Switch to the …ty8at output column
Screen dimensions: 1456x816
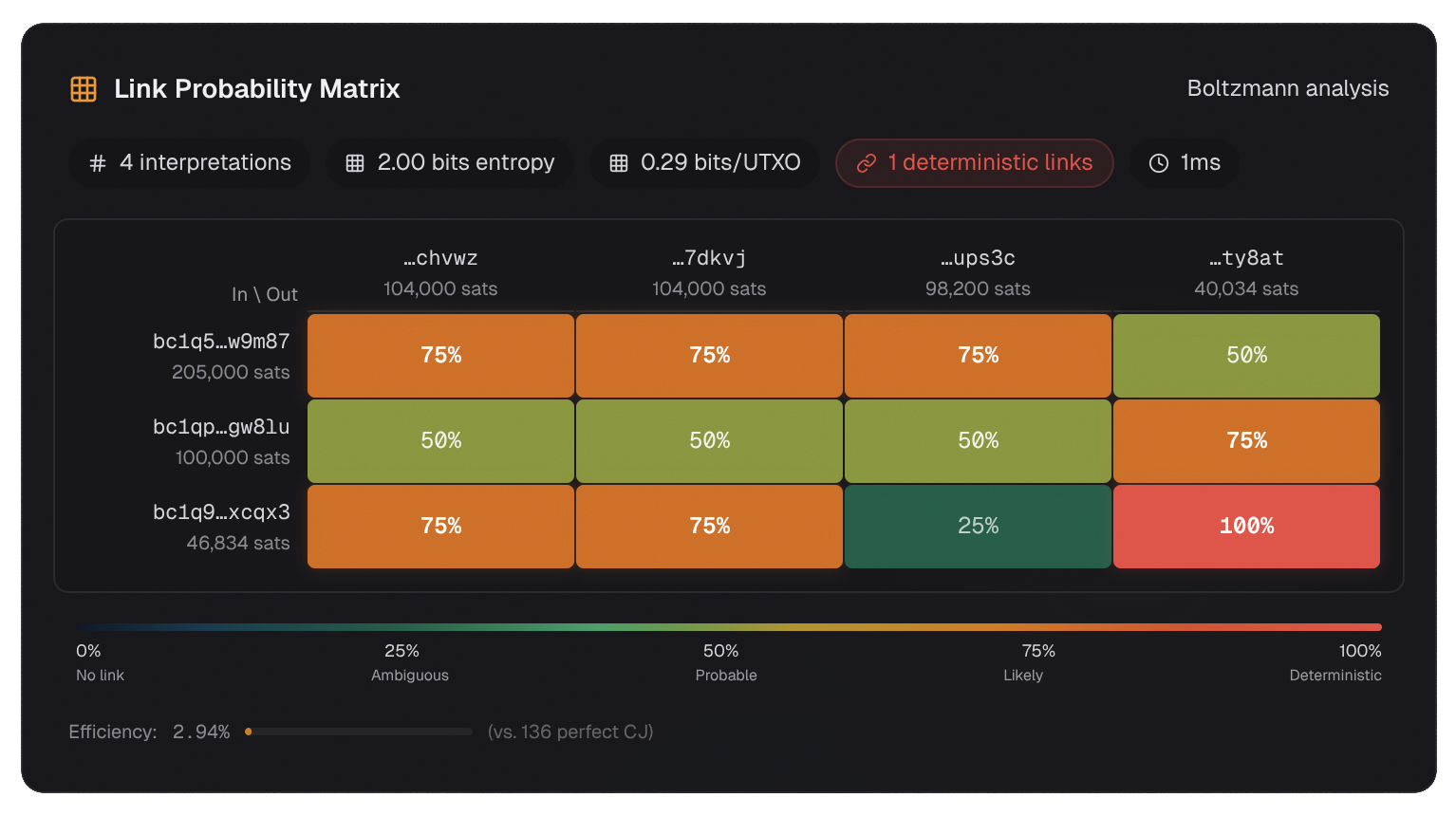[x=1246, y=257]
